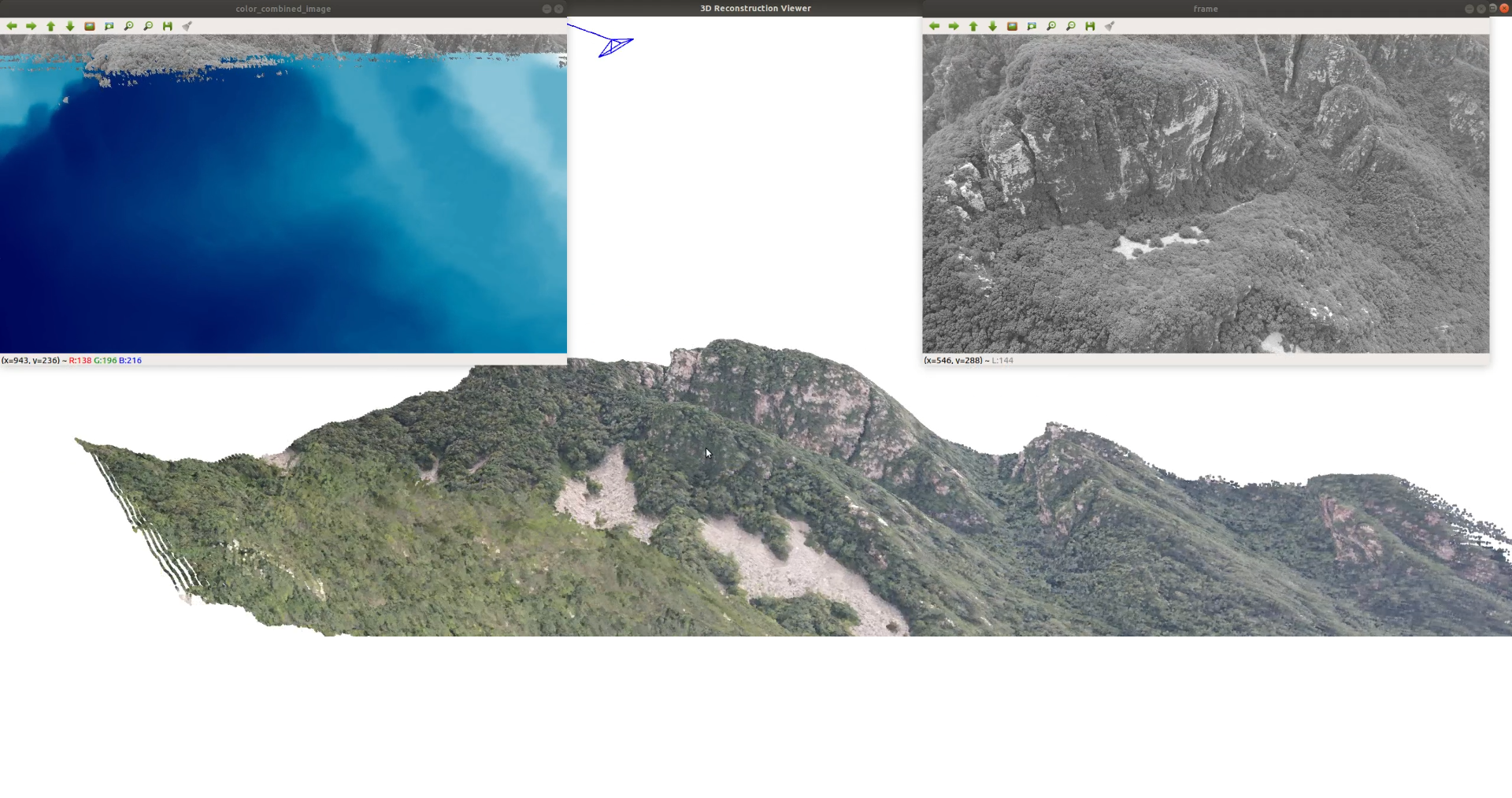Click pan right arrow in color_combined_image toolbar
1512x798 pixels.
(31, 26)
